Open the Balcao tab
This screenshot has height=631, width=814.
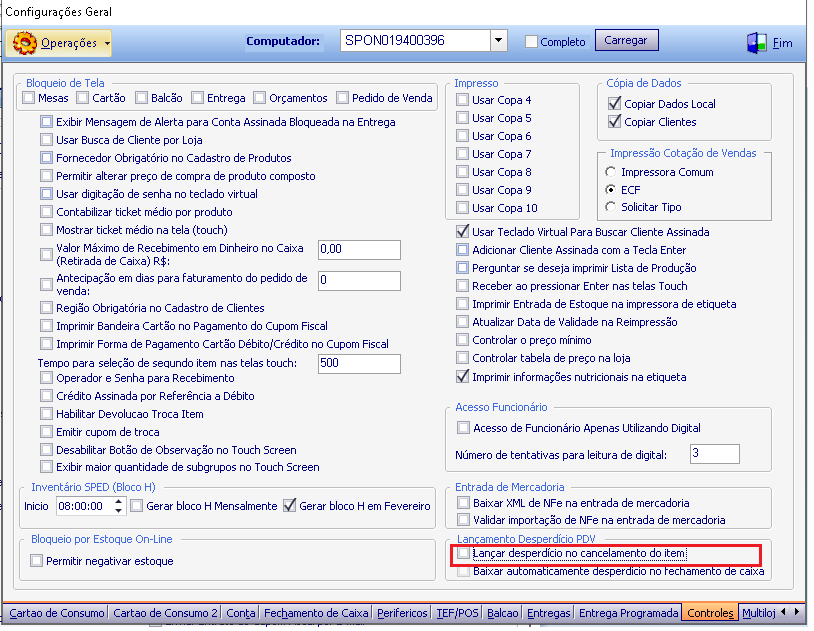503,613
